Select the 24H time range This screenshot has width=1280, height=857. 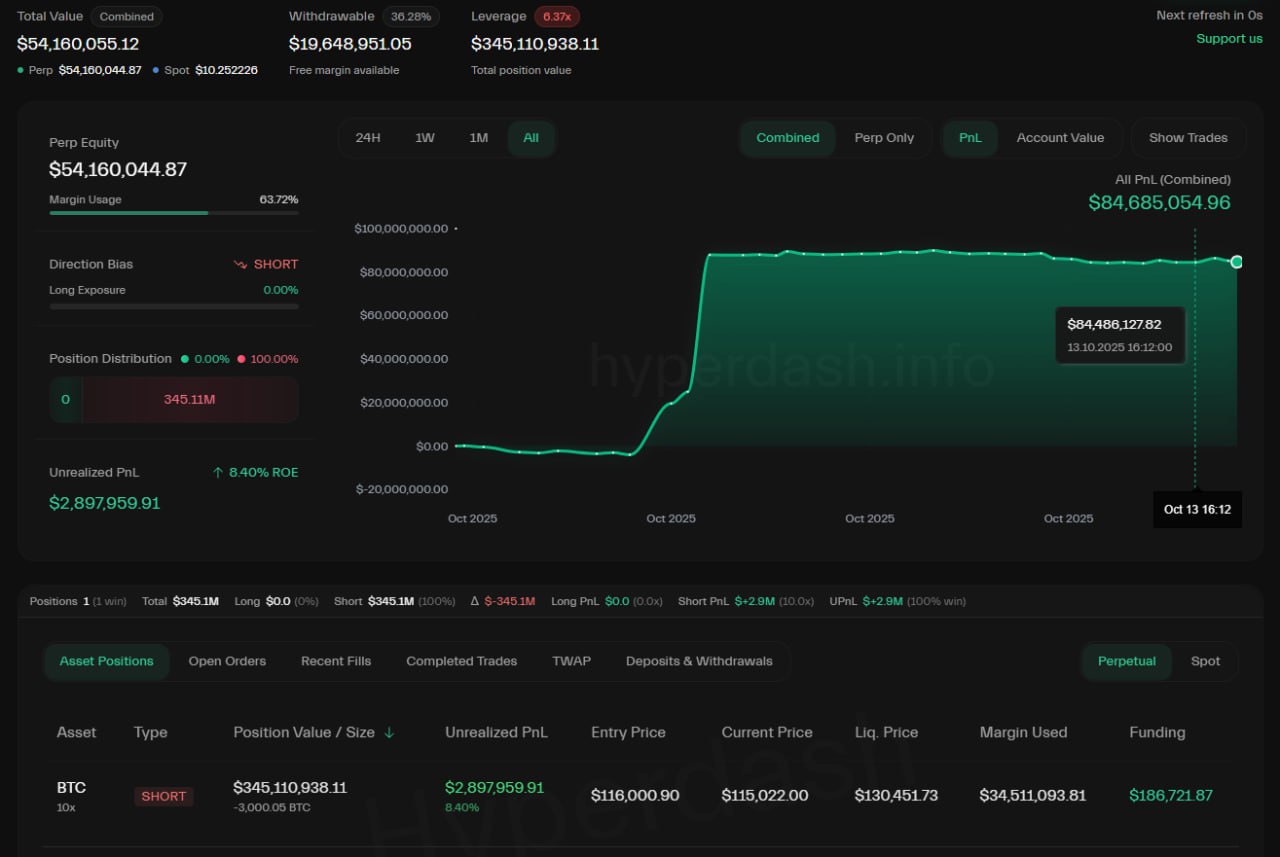(x=368, y=138)
